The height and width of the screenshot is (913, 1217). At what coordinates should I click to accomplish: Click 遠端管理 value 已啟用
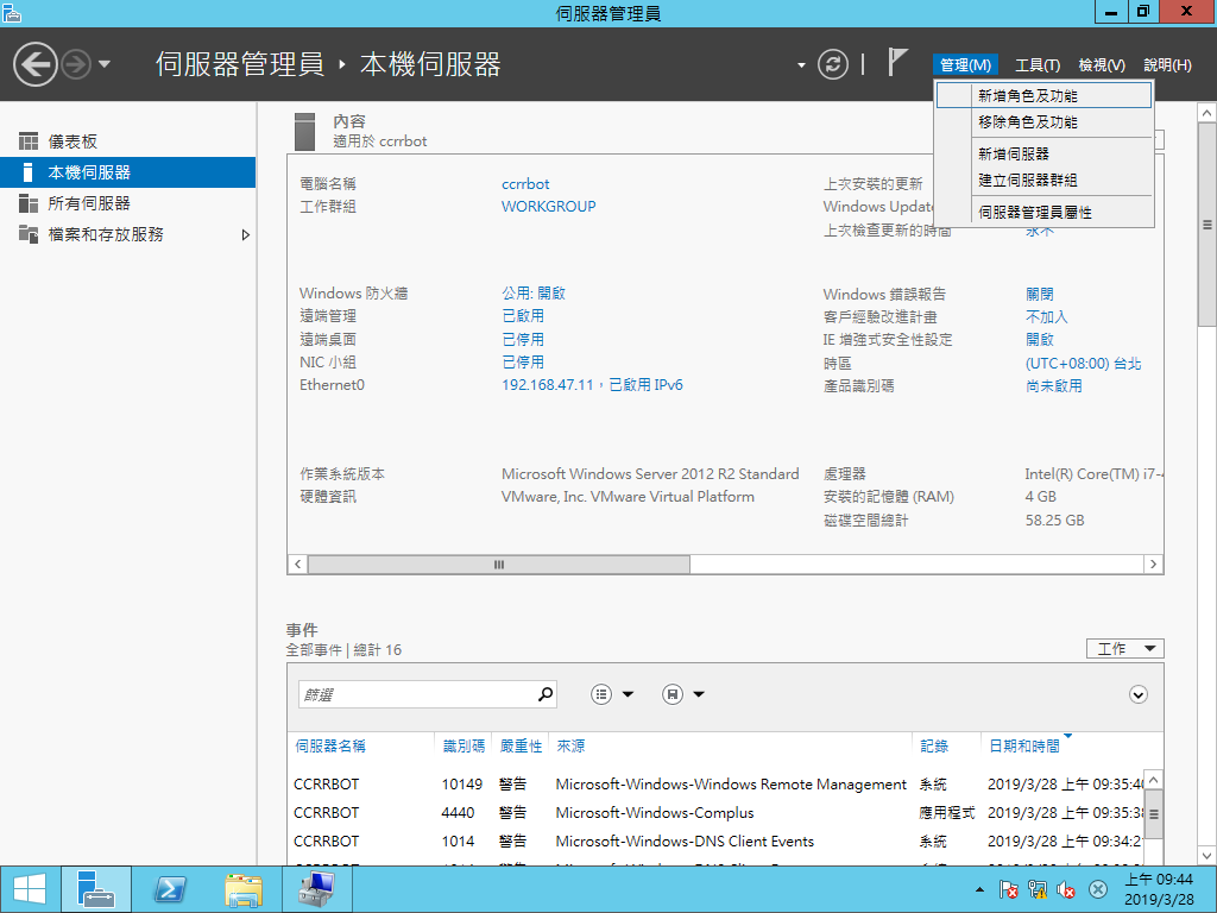[522, 315]
